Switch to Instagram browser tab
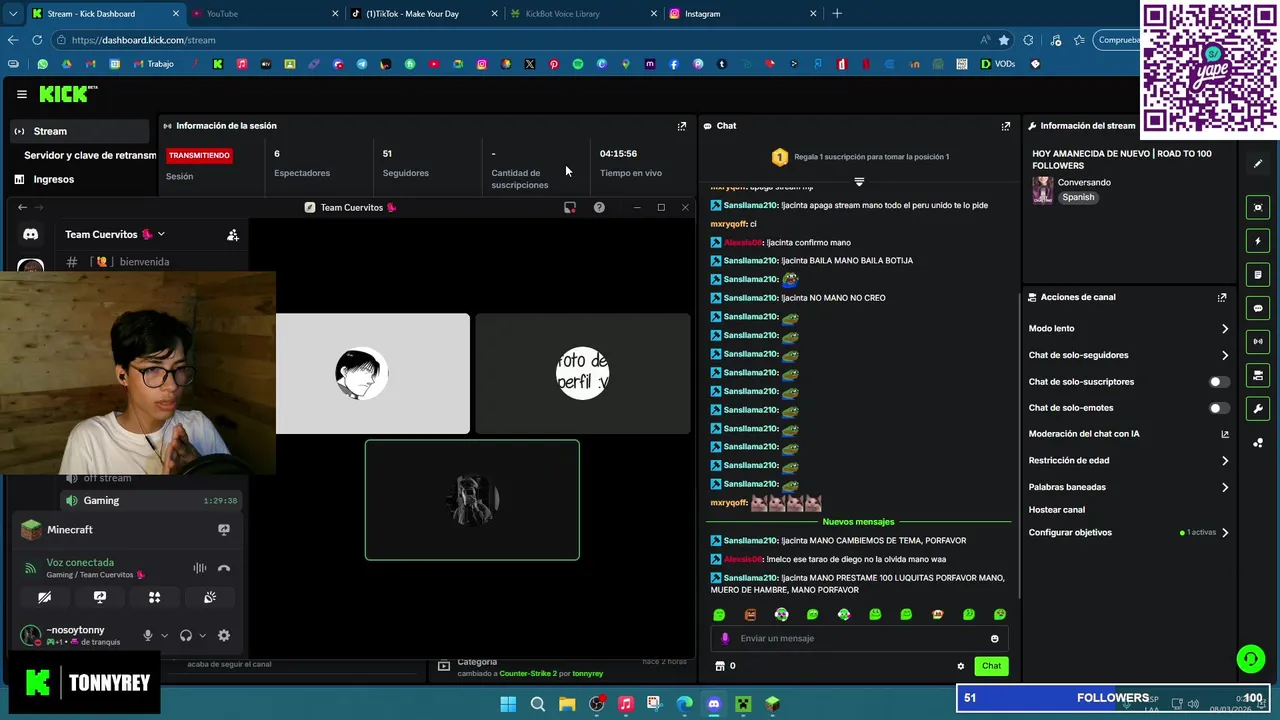This screenshot has width=1280, height=720. [742, 14]
